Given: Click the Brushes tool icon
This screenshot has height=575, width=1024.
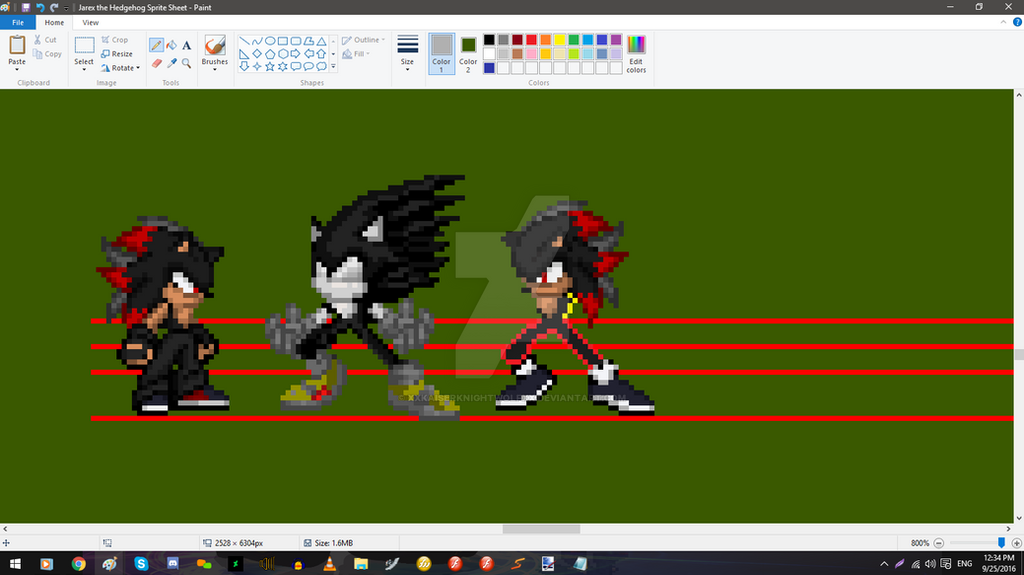Looking at the screenshot, I should point(215,46).
